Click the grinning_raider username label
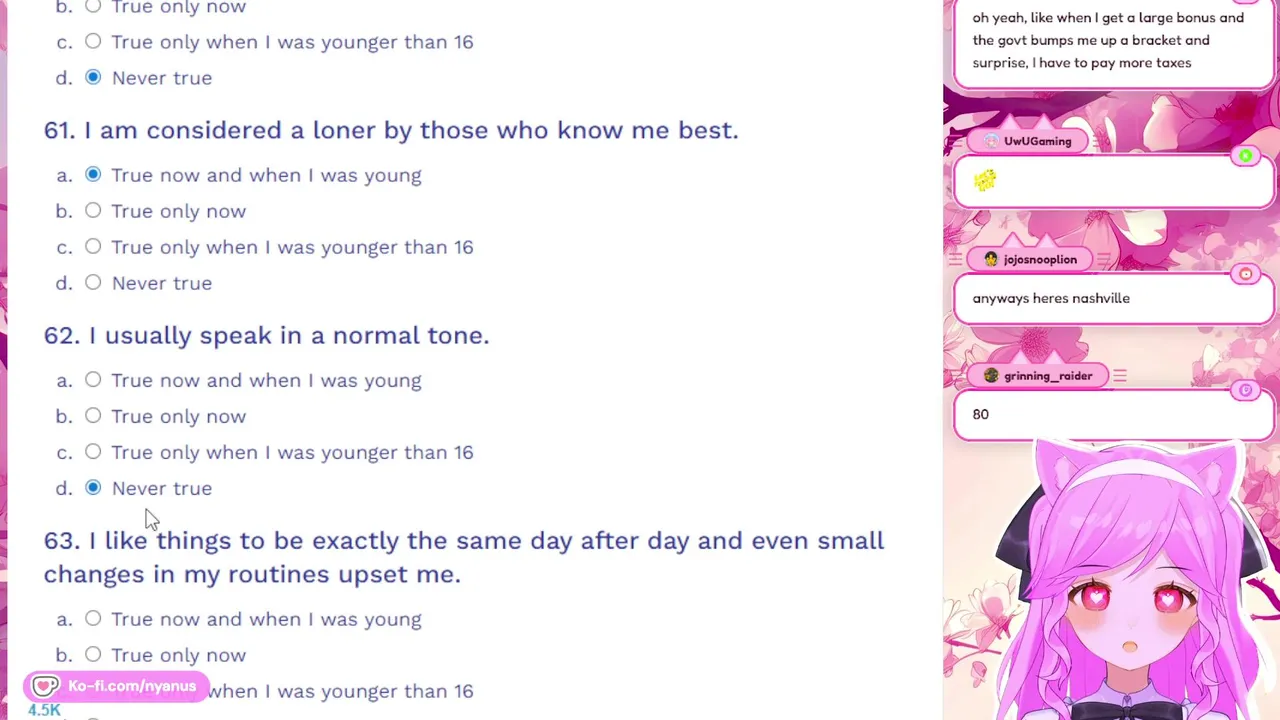 [1047, 376]
